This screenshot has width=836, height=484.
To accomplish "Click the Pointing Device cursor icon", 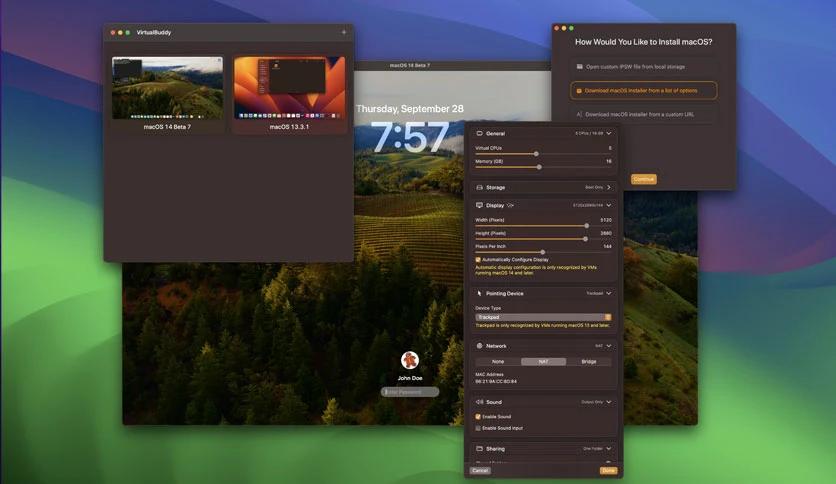I will pos(479,293).
